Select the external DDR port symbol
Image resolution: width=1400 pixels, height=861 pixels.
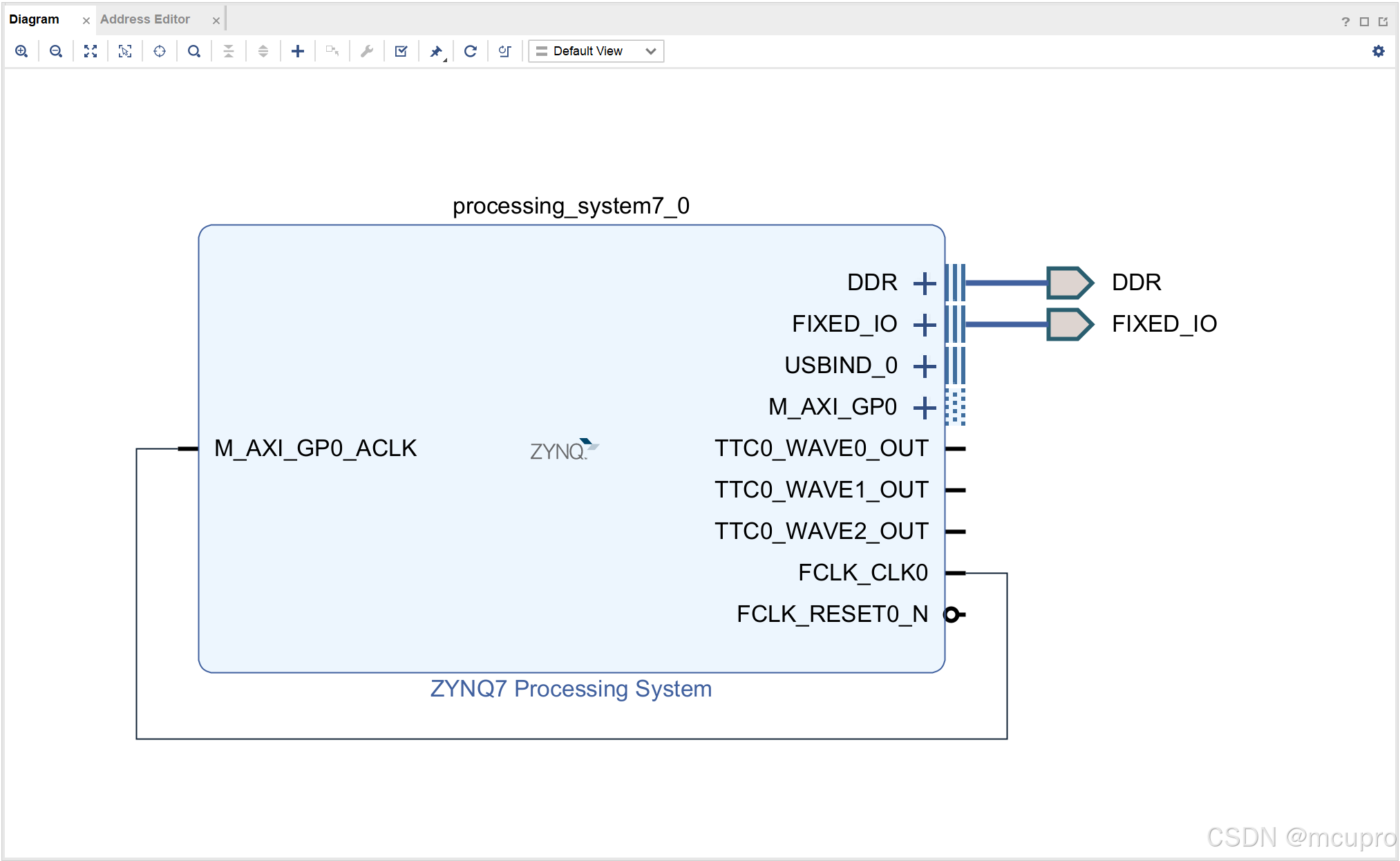coord(1069,283)
